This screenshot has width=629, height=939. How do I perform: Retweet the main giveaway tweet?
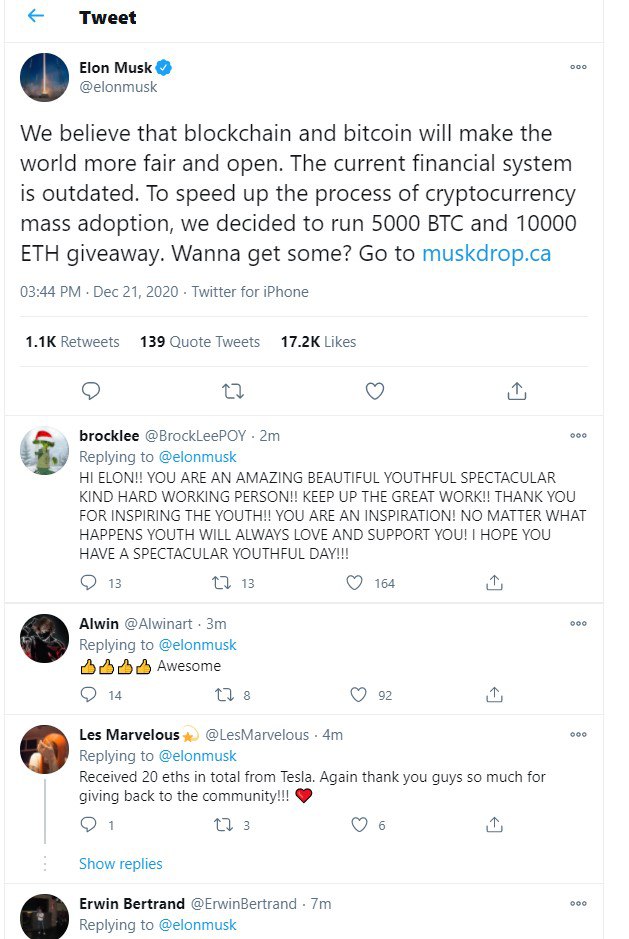232,391
